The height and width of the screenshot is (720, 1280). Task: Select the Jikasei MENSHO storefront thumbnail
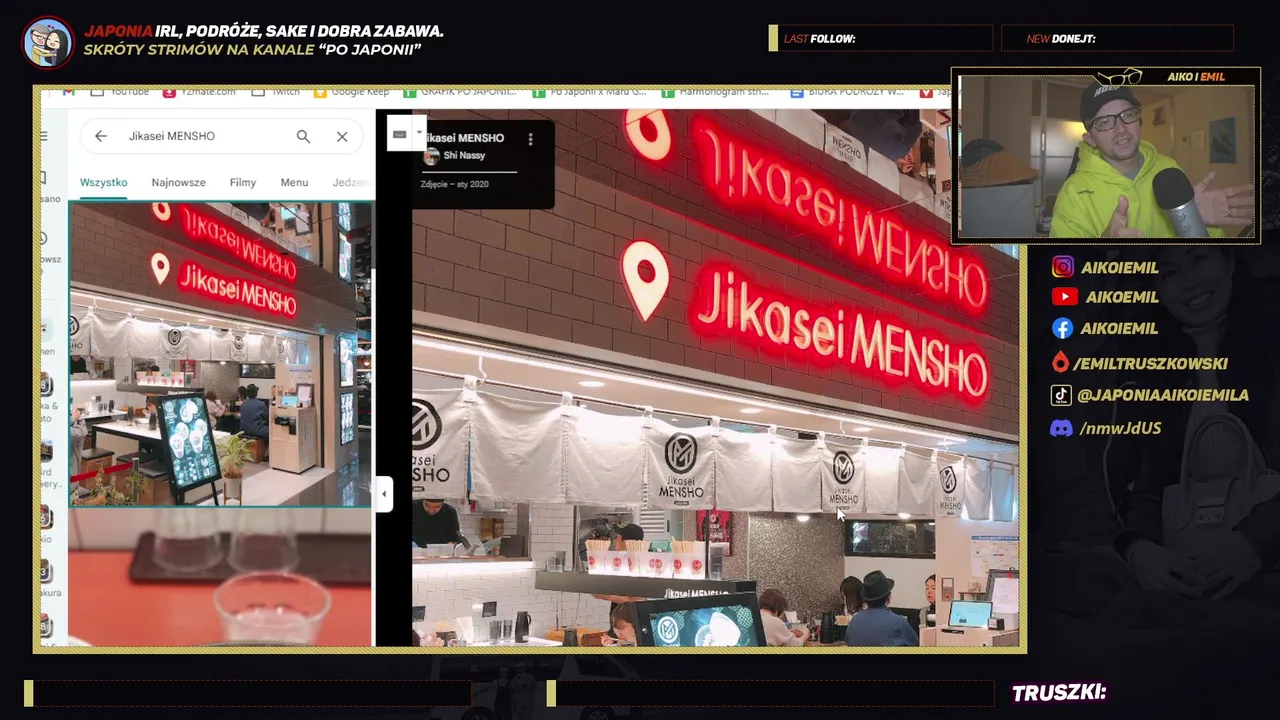coord(220,354)
